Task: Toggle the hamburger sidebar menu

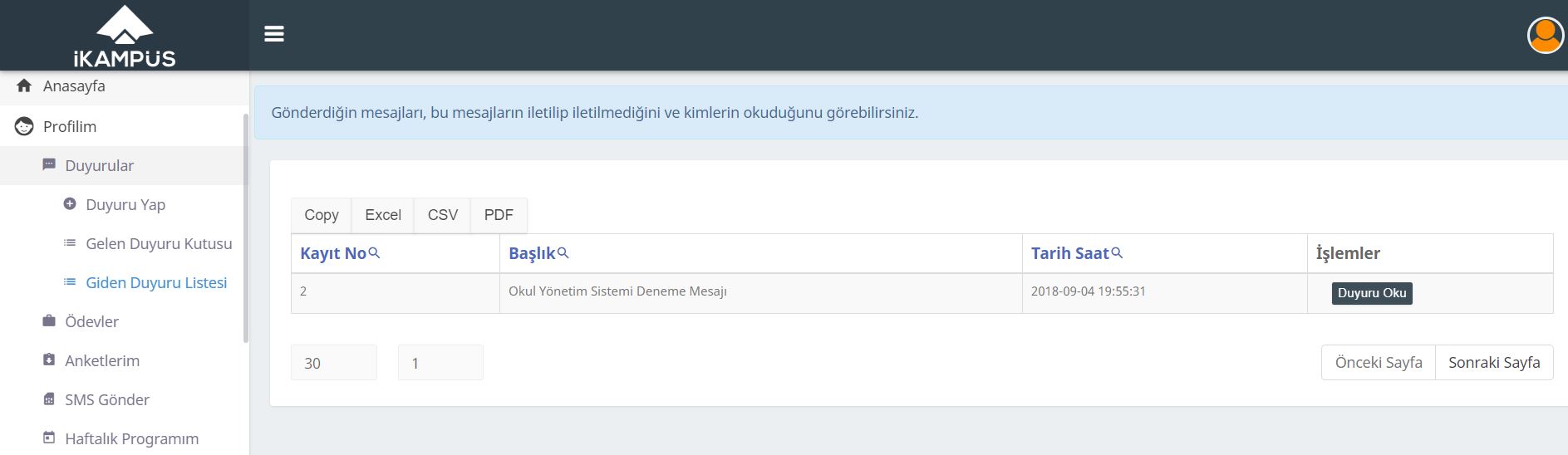Action: coord(274,34)
